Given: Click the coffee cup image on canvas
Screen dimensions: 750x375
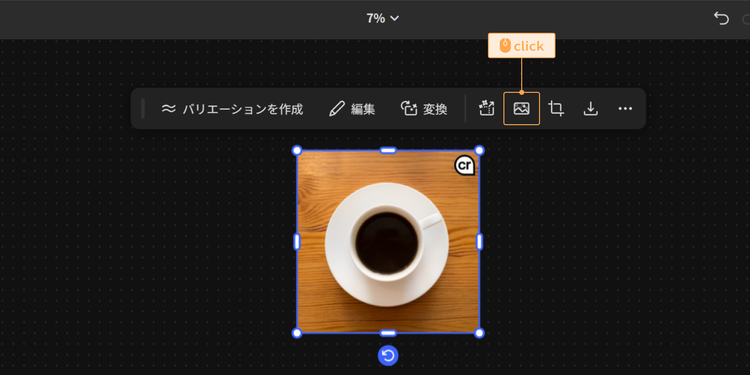Looking at the screenshot, I should (x=388, y=242).
